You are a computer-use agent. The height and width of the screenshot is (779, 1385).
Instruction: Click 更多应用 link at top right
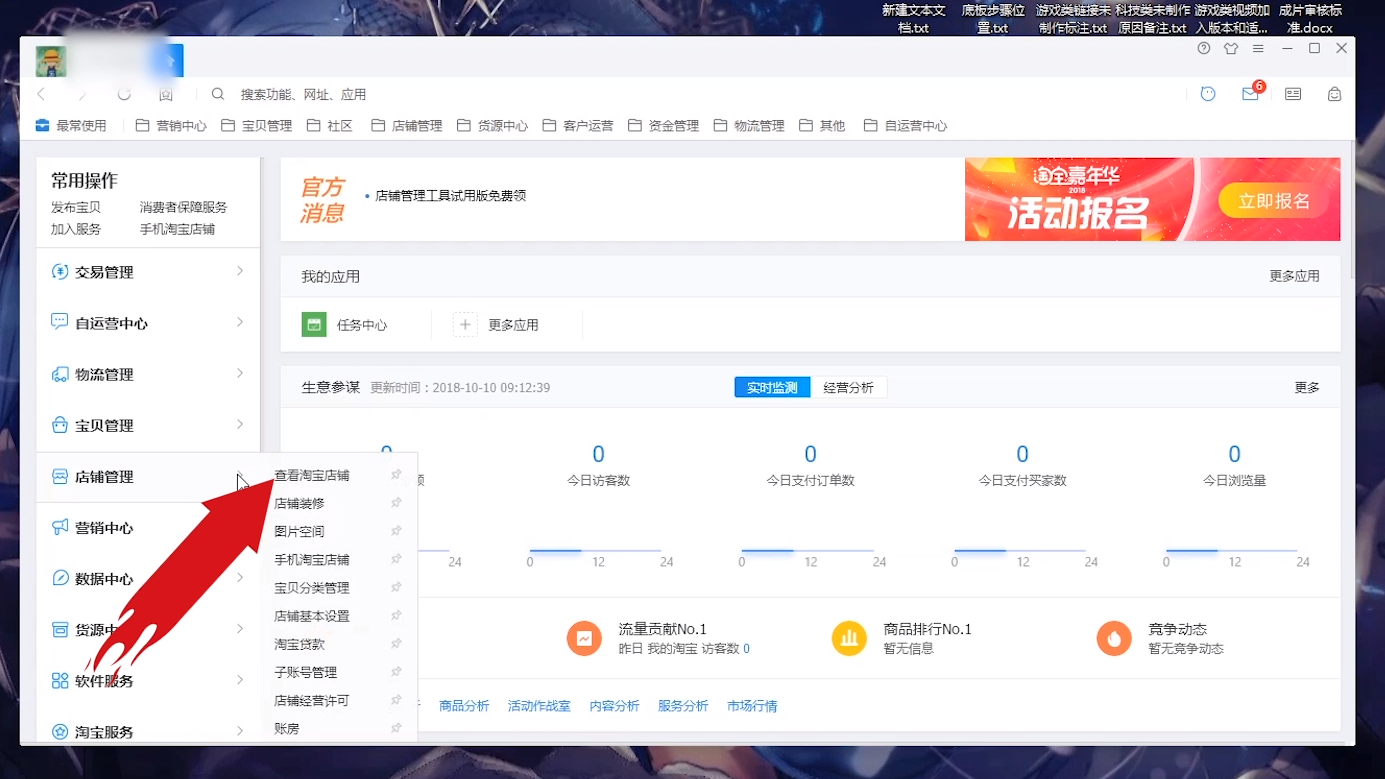(1294, 276)
